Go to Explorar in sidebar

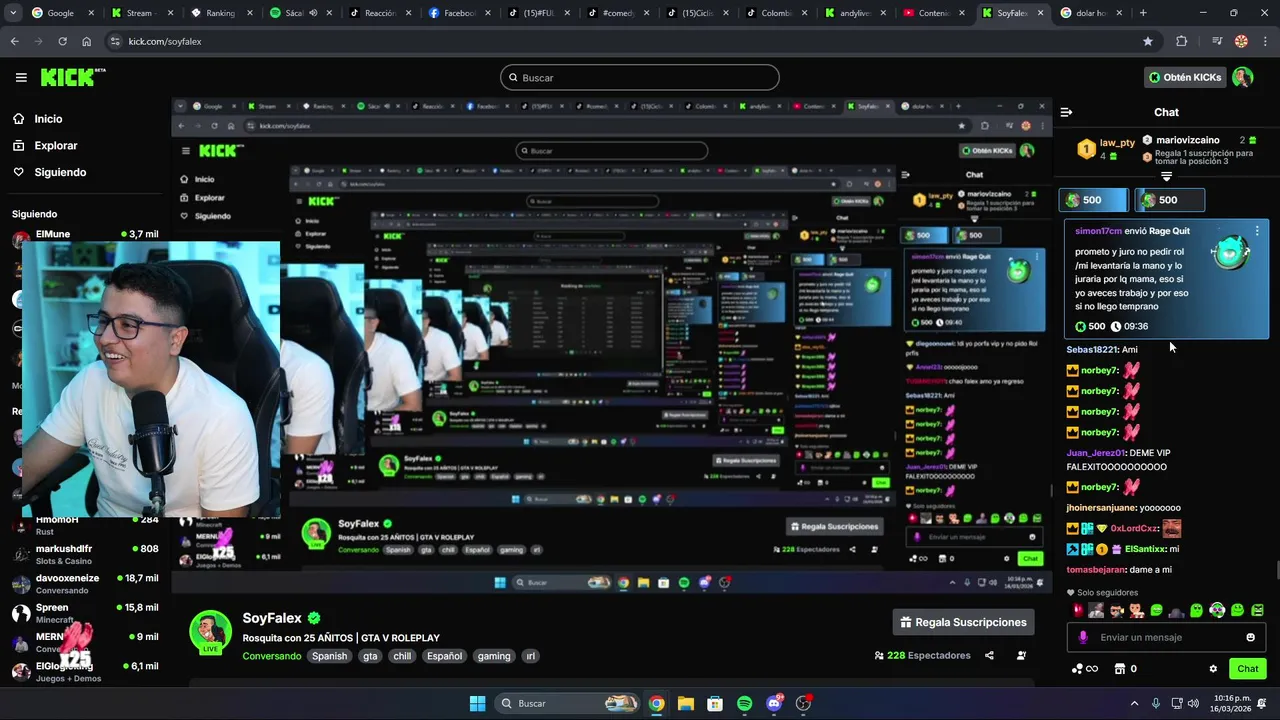point(45,146)
